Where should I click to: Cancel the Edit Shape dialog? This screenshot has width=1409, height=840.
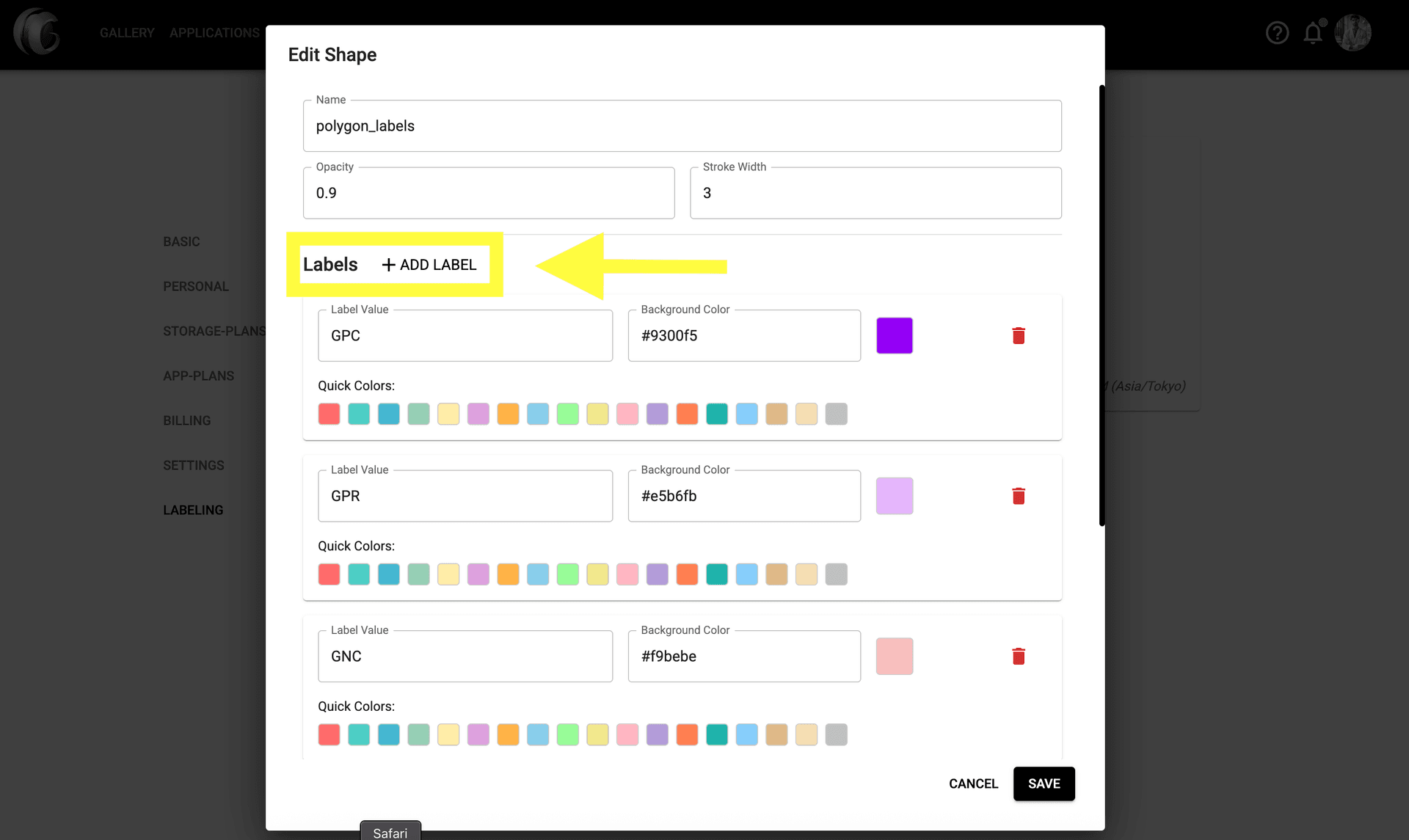(x=973, y=784)
